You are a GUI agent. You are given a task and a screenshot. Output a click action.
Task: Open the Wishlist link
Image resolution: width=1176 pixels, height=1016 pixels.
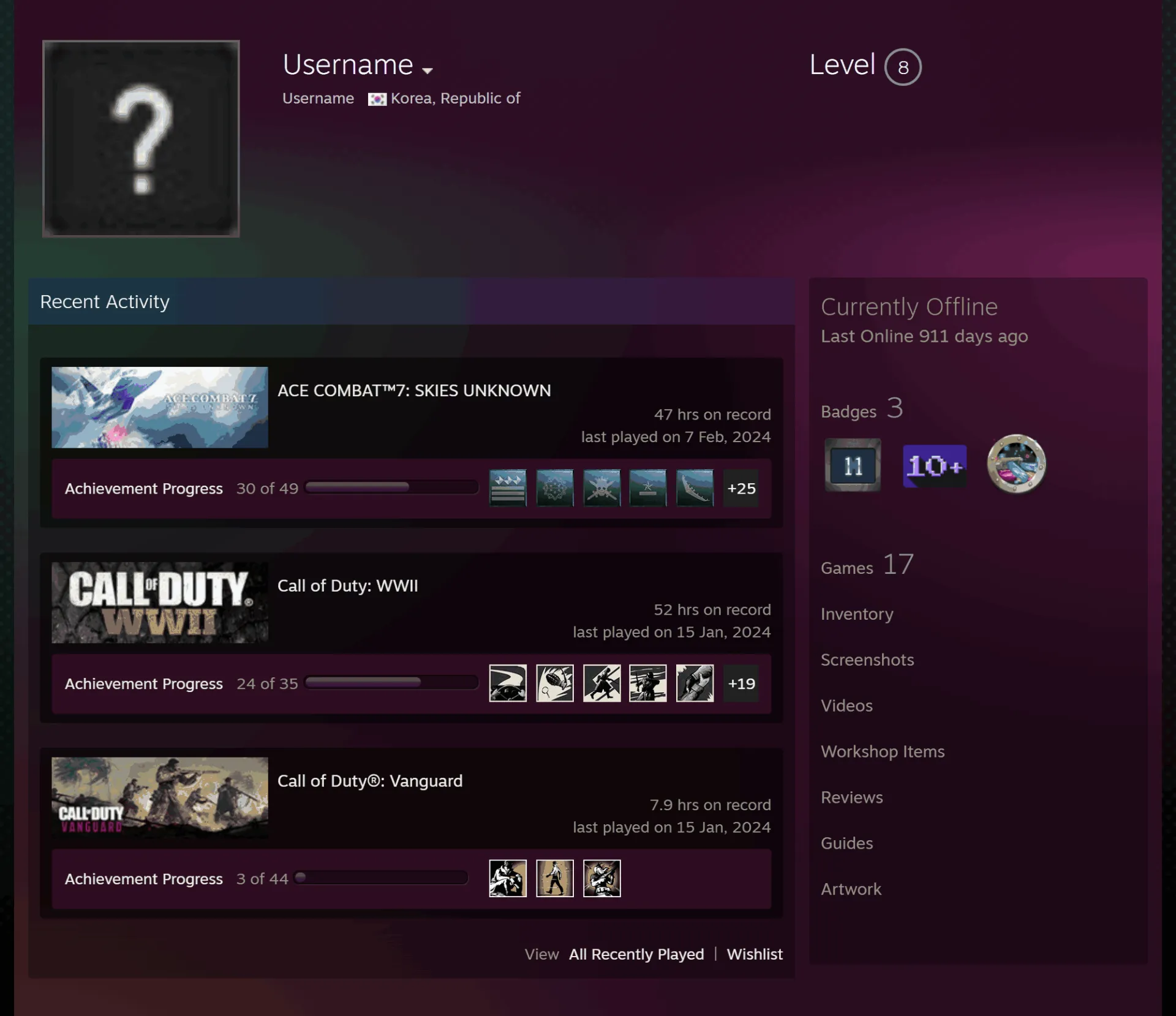click(755, 954)
